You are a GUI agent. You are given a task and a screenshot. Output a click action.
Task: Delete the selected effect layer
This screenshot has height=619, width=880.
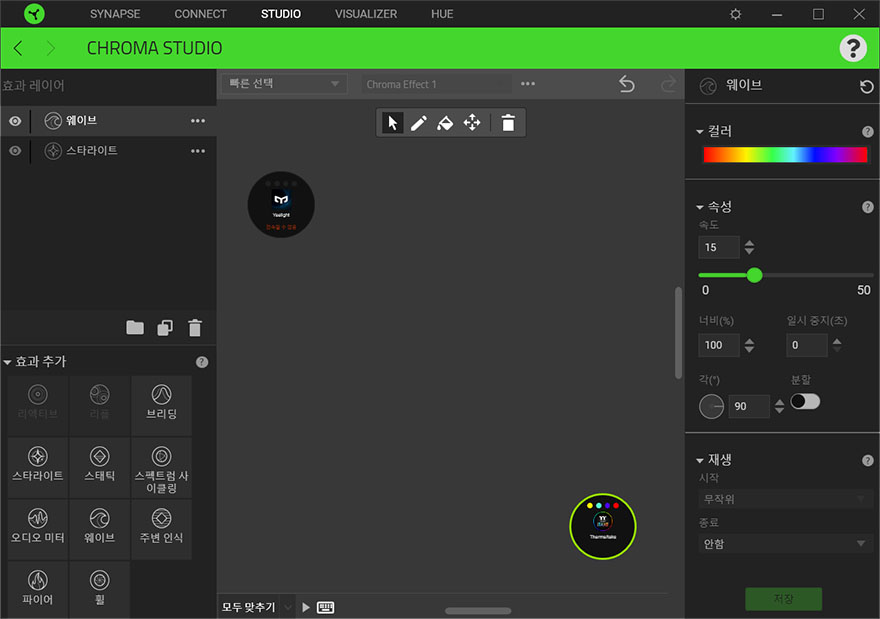coord(195,327)
